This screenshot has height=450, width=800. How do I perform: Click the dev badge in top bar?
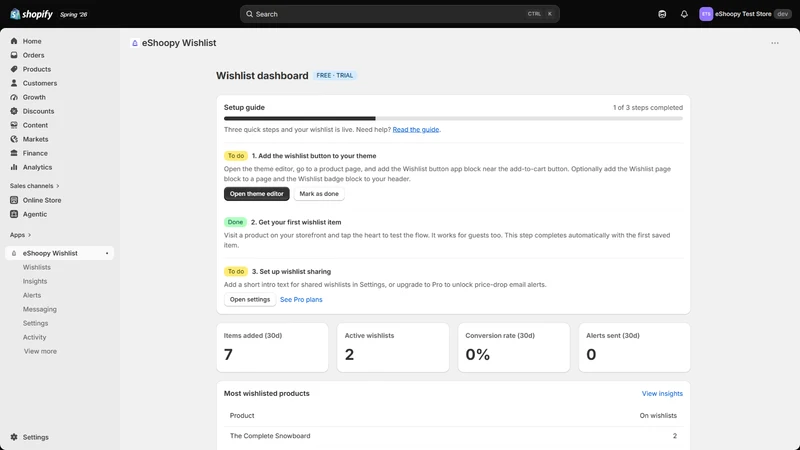coord(783,14)
